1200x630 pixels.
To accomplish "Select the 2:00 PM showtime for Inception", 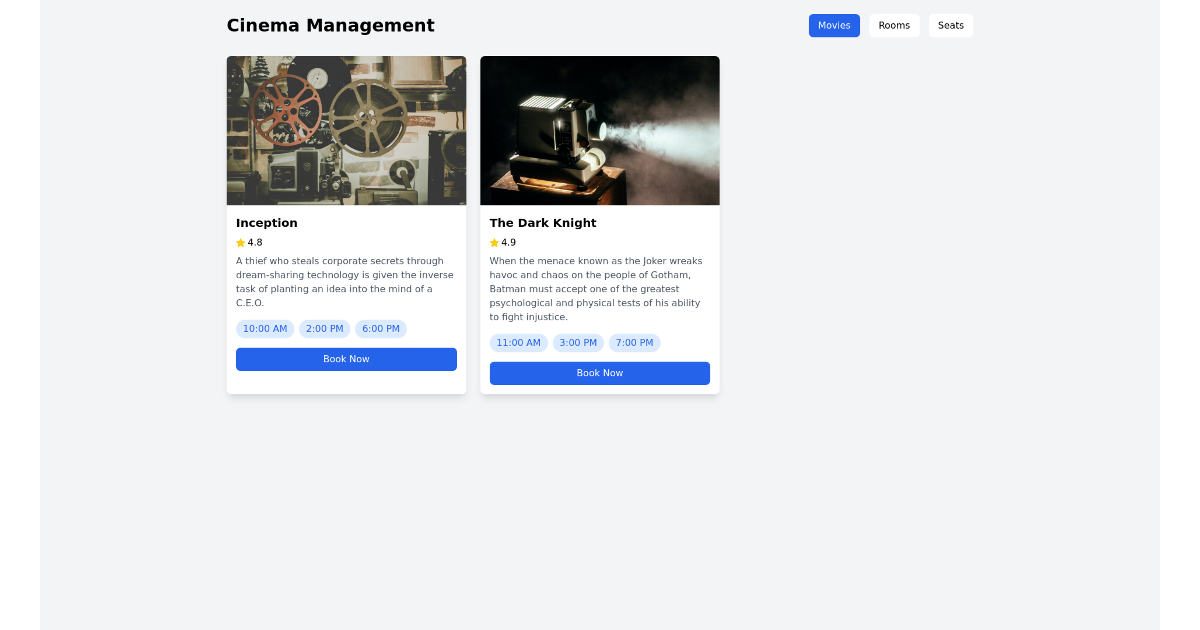I will tap(324, 328).
